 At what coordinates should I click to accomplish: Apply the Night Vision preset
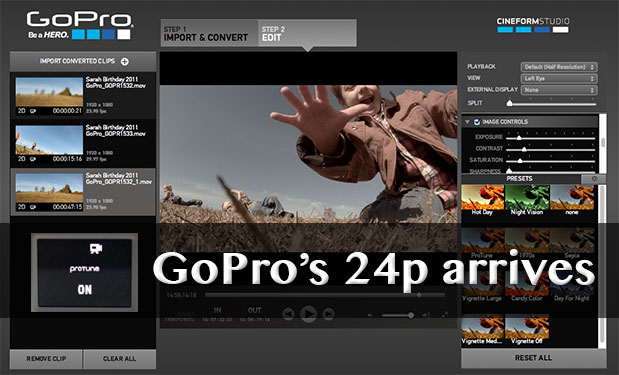527,200
